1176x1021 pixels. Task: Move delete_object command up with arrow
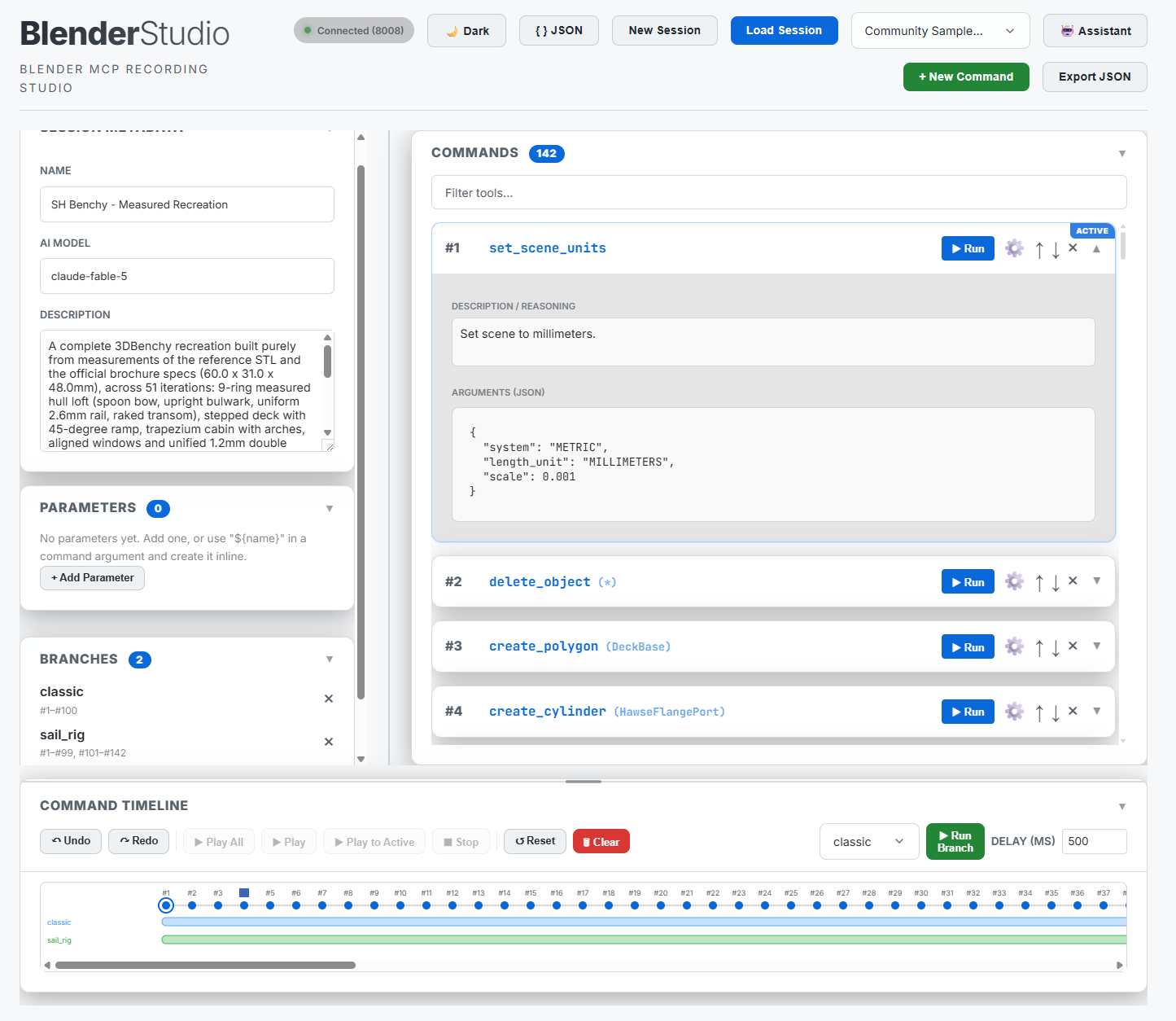(x=1039, y=582)
